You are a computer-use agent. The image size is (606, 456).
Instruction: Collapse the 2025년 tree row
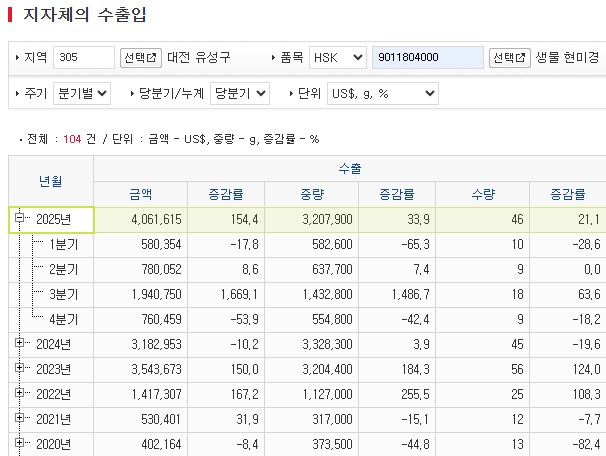point(20,219)
